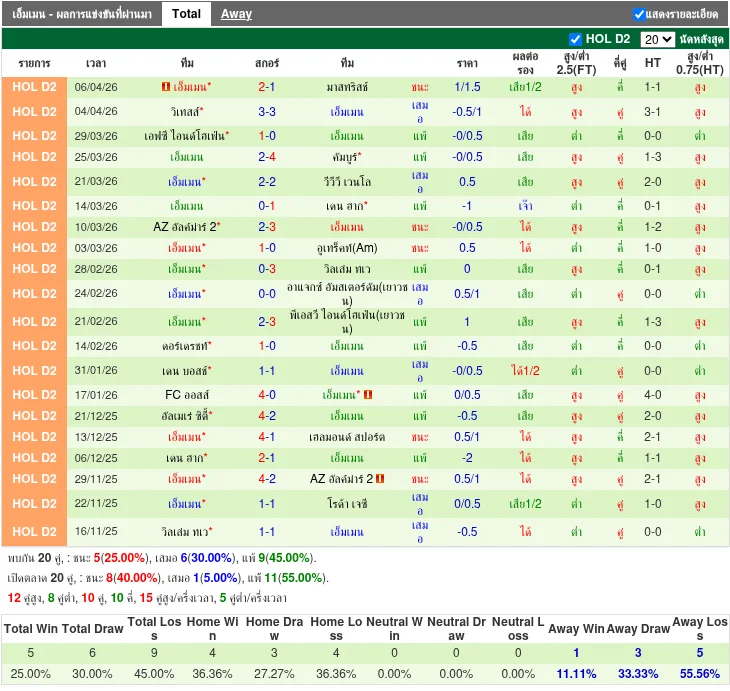
Task: Click team name เอฟซี ไอนด์โฮเฟ่น
Action: pos(185,135)
